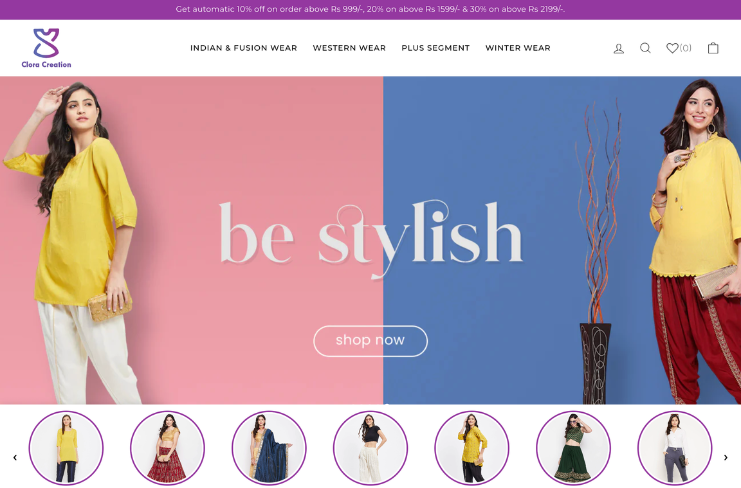Viewport: 741px width, 488px height.
Task: Select the green skirt outfit circle thumbnail
Action: pyautogui.click(x=573, y=448)
